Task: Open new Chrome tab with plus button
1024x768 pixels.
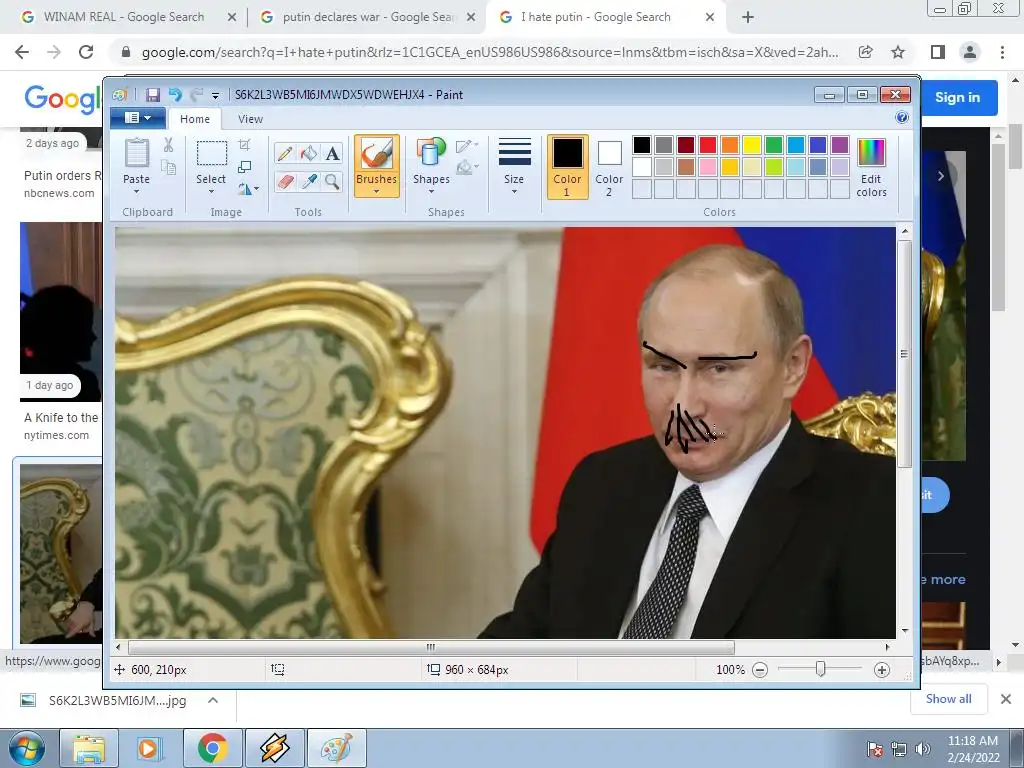Action: (x=748, y=18)
